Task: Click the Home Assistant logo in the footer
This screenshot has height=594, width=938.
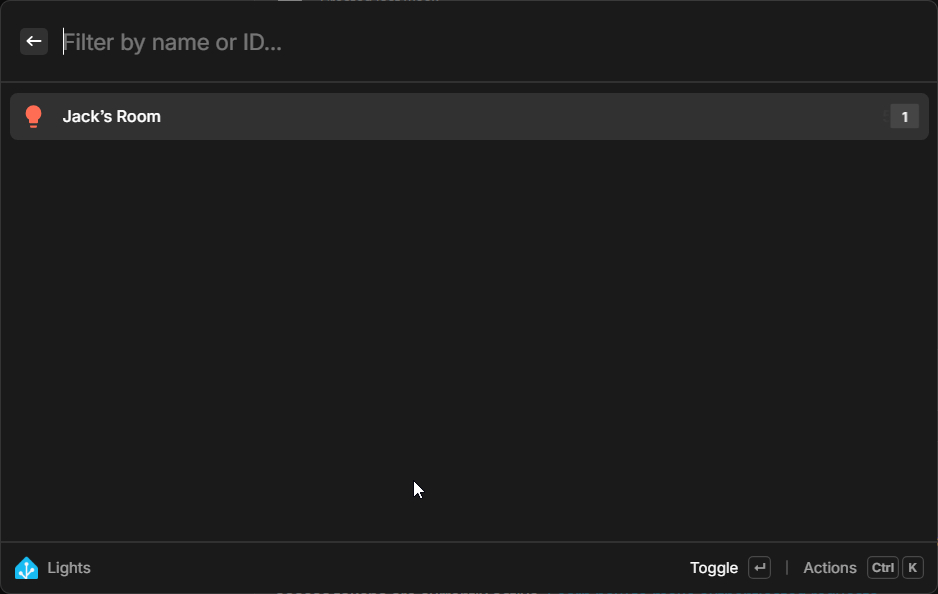Action: coord(27,568)
